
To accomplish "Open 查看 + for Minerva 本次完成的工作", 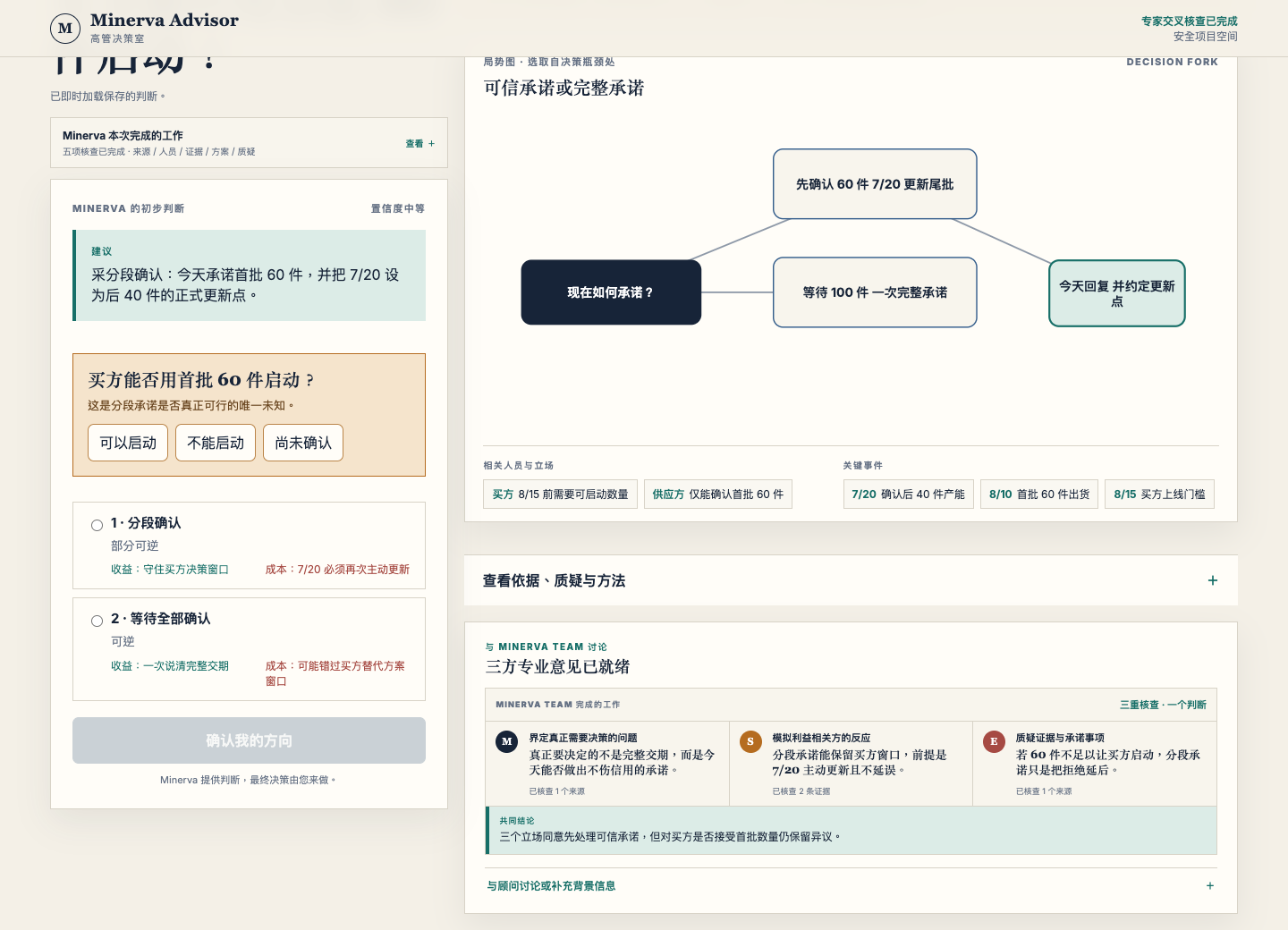I will coord(420,143).
